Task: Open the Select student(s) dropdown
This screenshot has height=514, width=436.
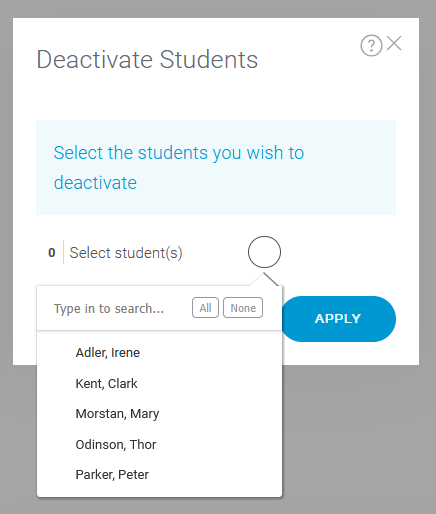Action: tap(126, 253)
